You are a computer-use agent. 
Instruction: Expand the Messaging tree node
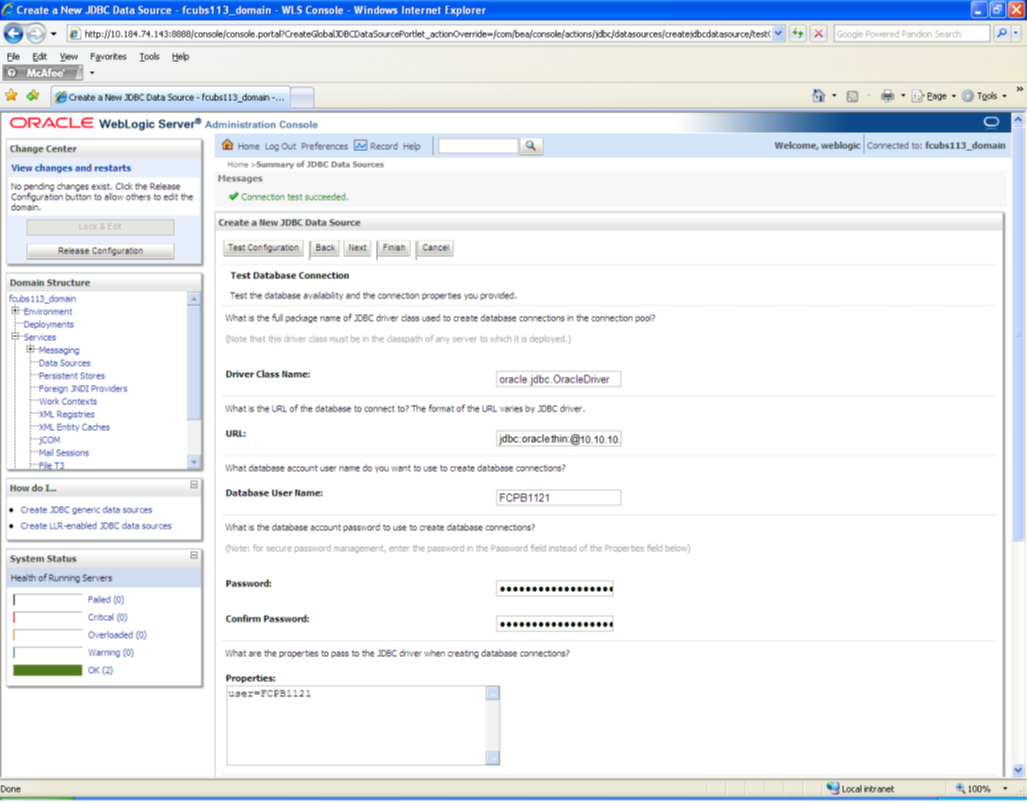[x=30, y=349]
